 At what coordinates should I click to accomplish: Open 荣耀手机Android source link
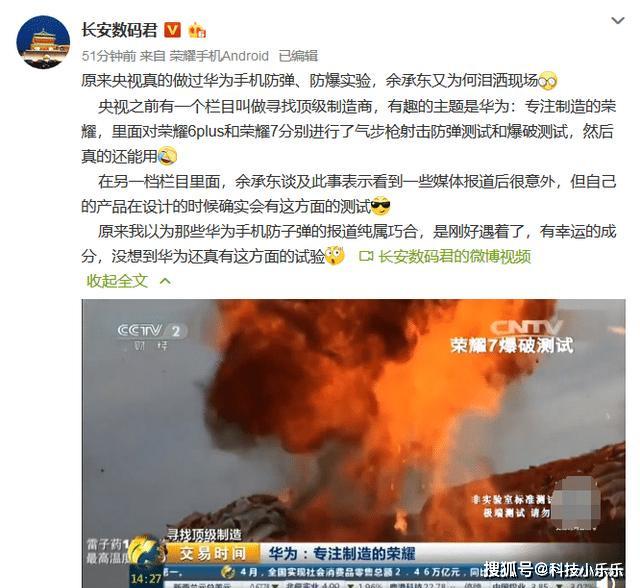[x=219, y=56]
